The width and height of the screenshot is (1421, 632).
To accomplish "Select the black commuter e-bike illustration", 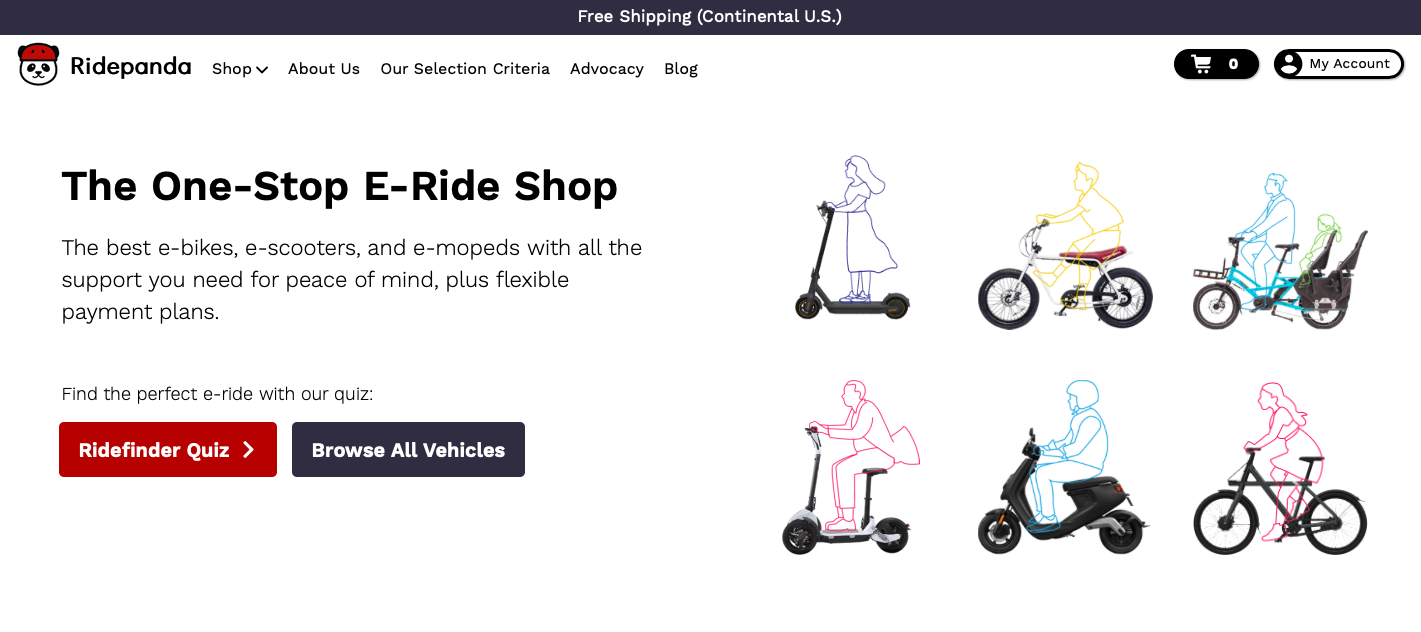I will tap(1280, 470).
